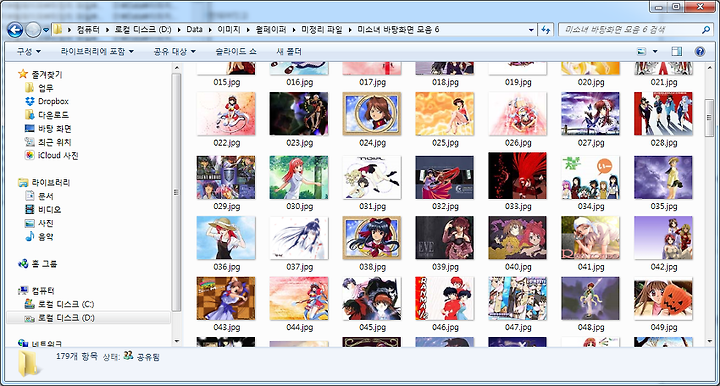Click file list scroll down arrow
The height and width of the screenshot is (386, 720).
click(709, 341)
